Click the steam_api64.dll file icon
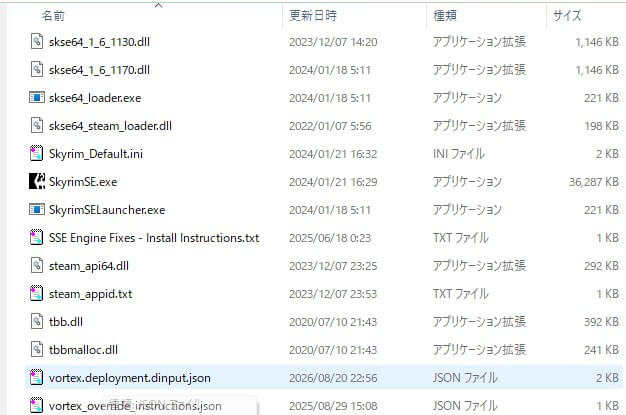Screen dimensions: 626x415 pos(37,265)
